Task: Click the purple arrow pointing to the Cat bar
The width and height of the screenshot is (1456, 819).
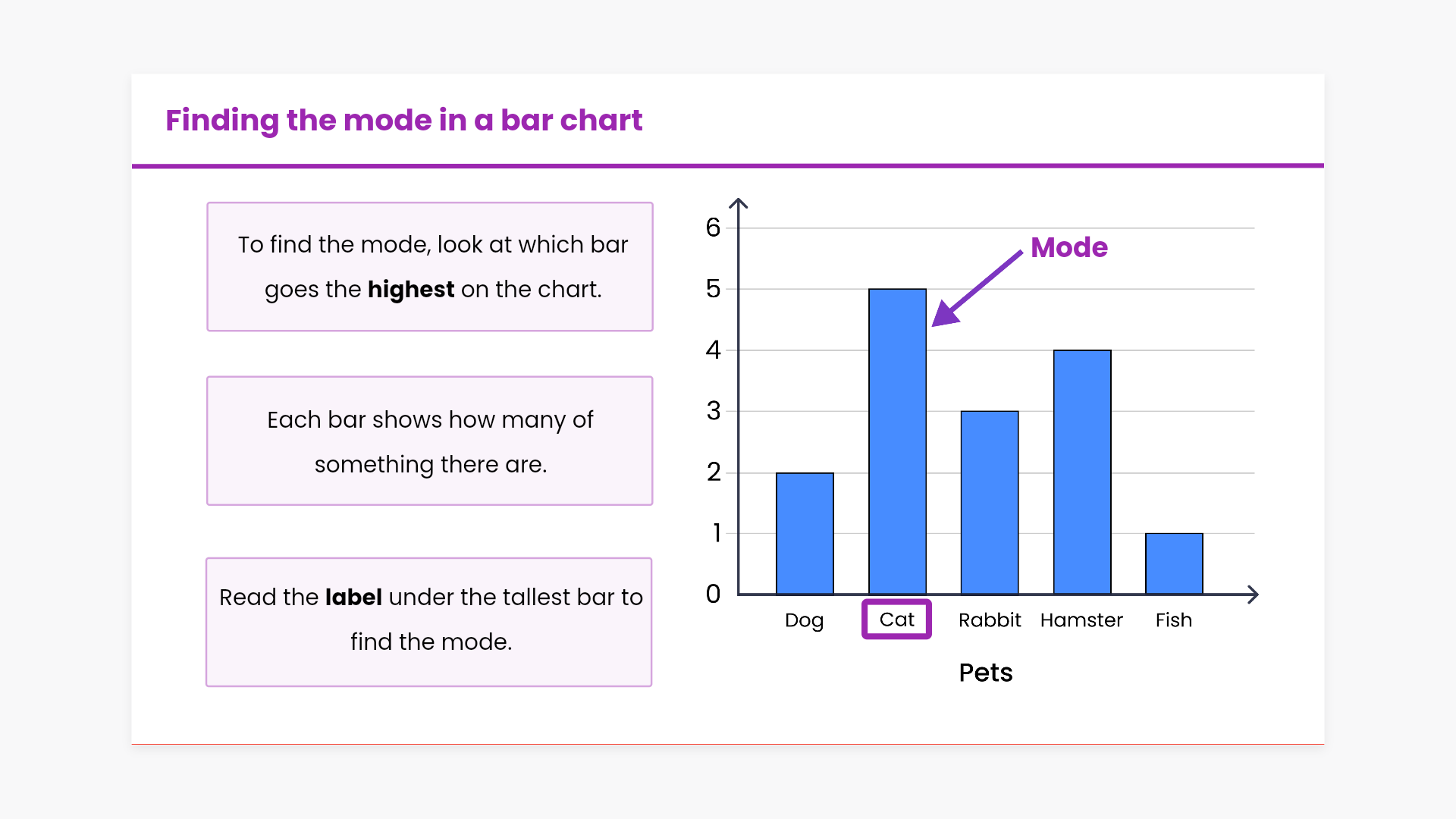Action: tap(977, 289)
